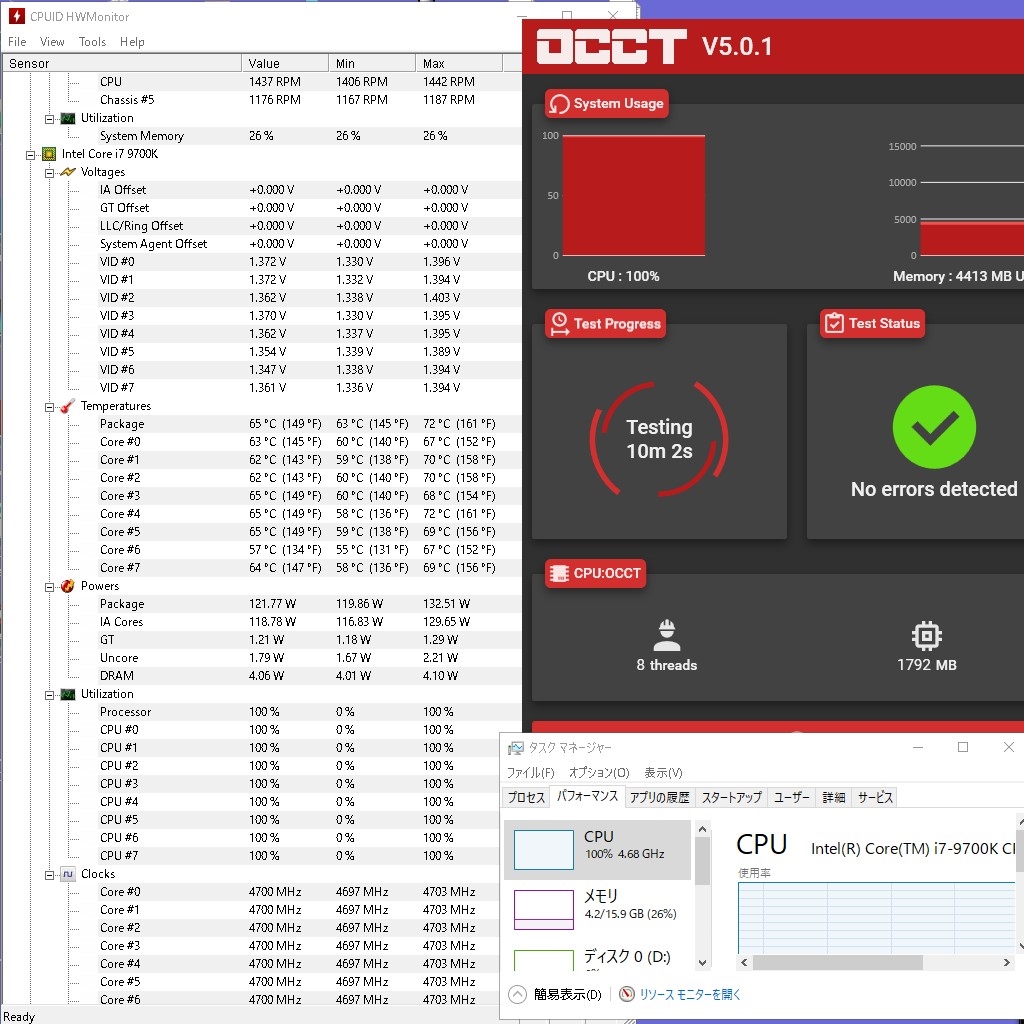The height and width of the screenshot is (1024, 1024).
Task: Collapse the Utilization node above System Memory
Action: click(49, 120)
